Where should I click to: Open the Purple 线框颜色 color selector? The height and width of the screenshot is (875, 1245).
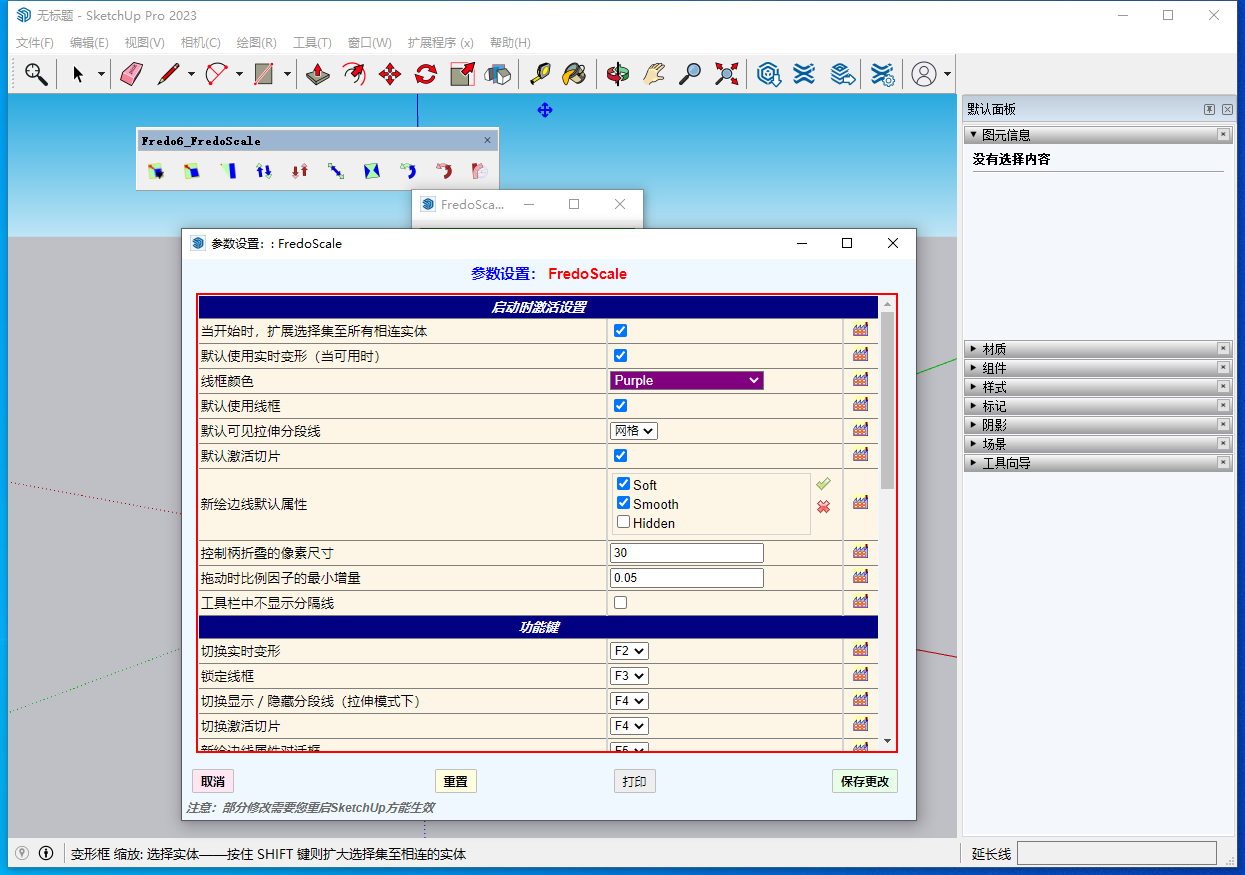687,380
